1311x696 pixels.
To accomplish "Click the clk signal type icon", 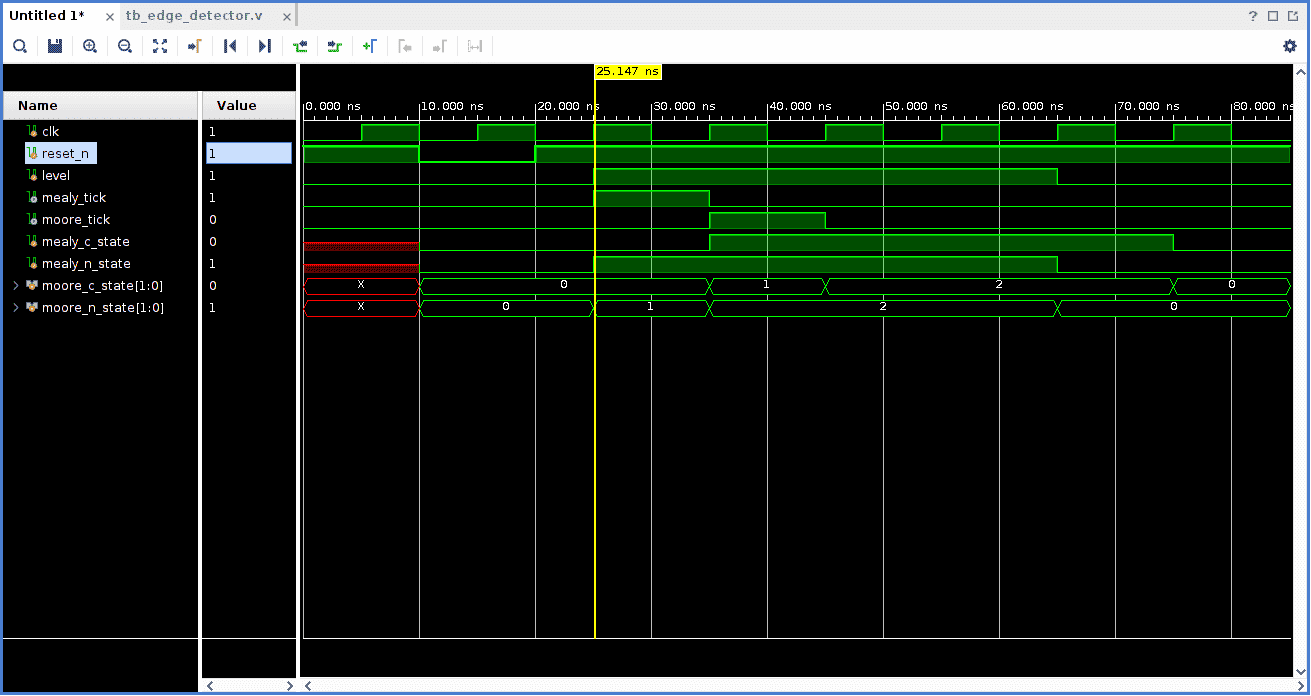I will coord(32,132).
